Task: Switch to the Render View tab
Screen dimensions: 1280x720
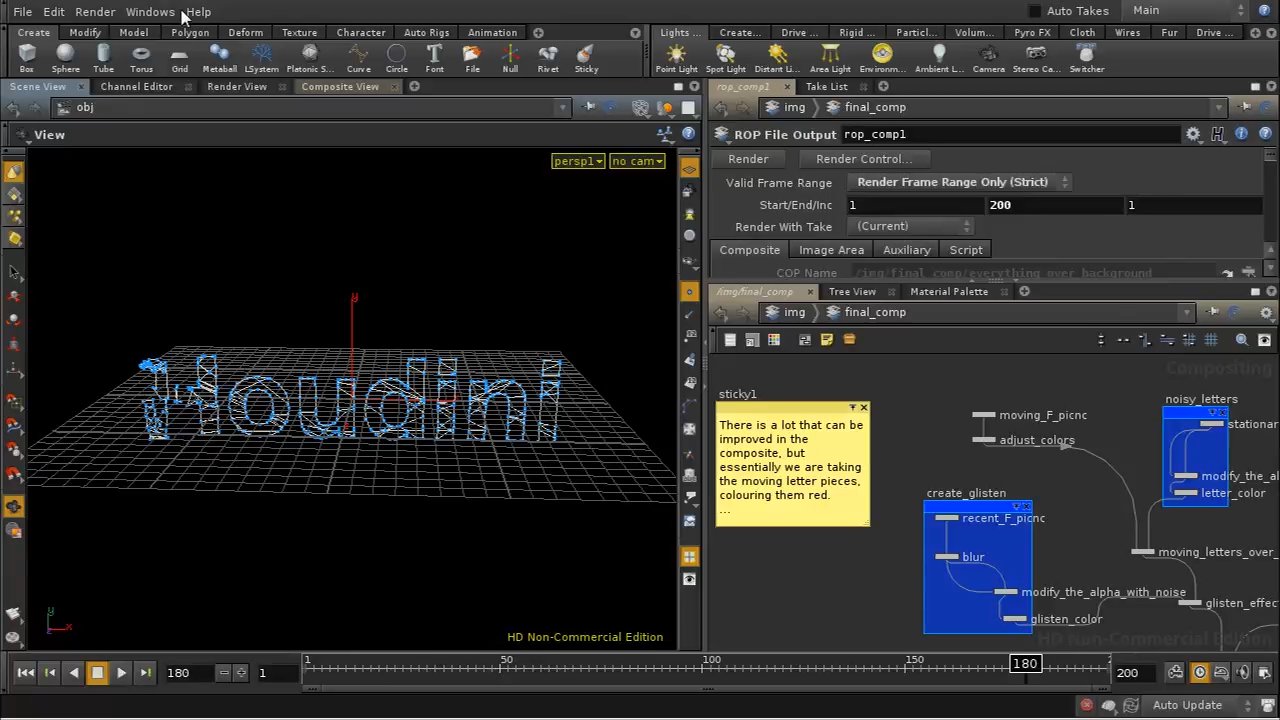Action: click(237, 86)
